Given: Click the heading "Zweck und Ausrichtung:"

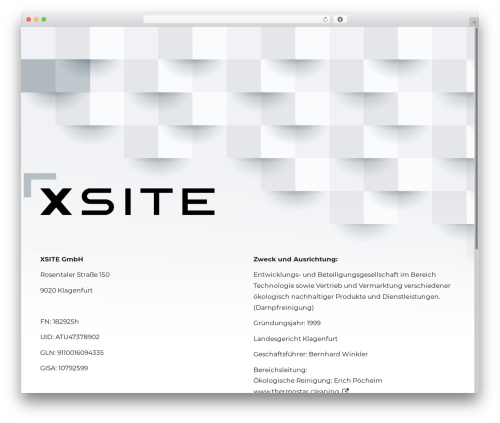Looking at the screenshot, I should click(x=295, y=259).
